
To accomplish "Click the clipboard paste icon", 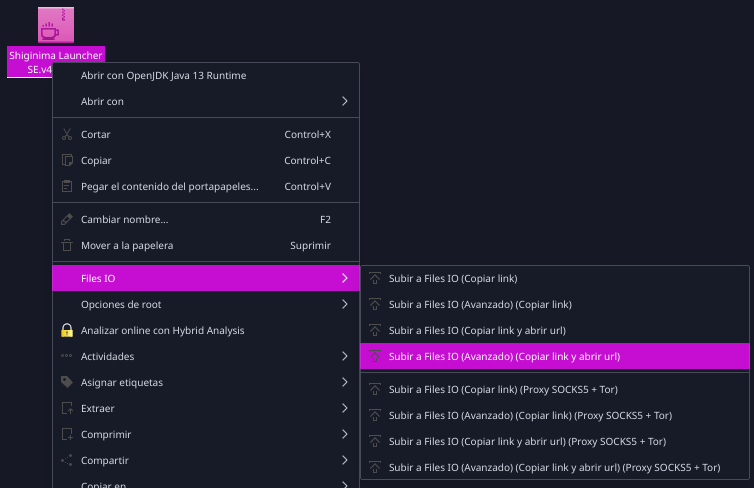I will point(67,187).
